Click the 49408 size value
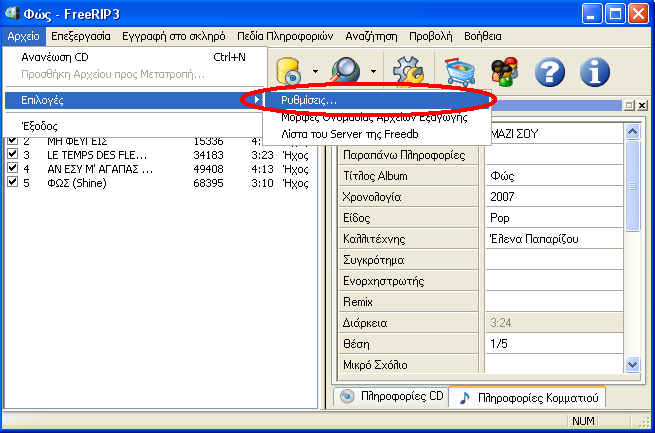The height and width of the screenshot is (433, 655). tap(208, 169)
